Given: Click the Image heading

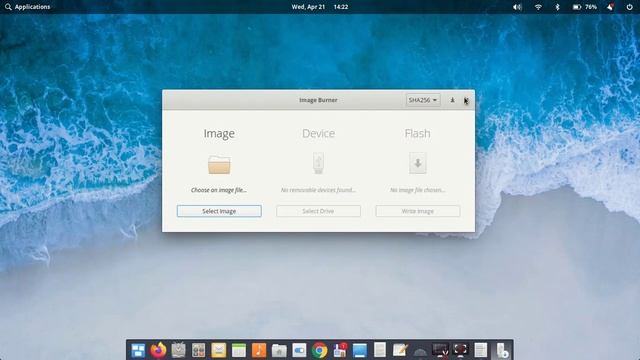Looking at the screenshot, I should point(219,133).
